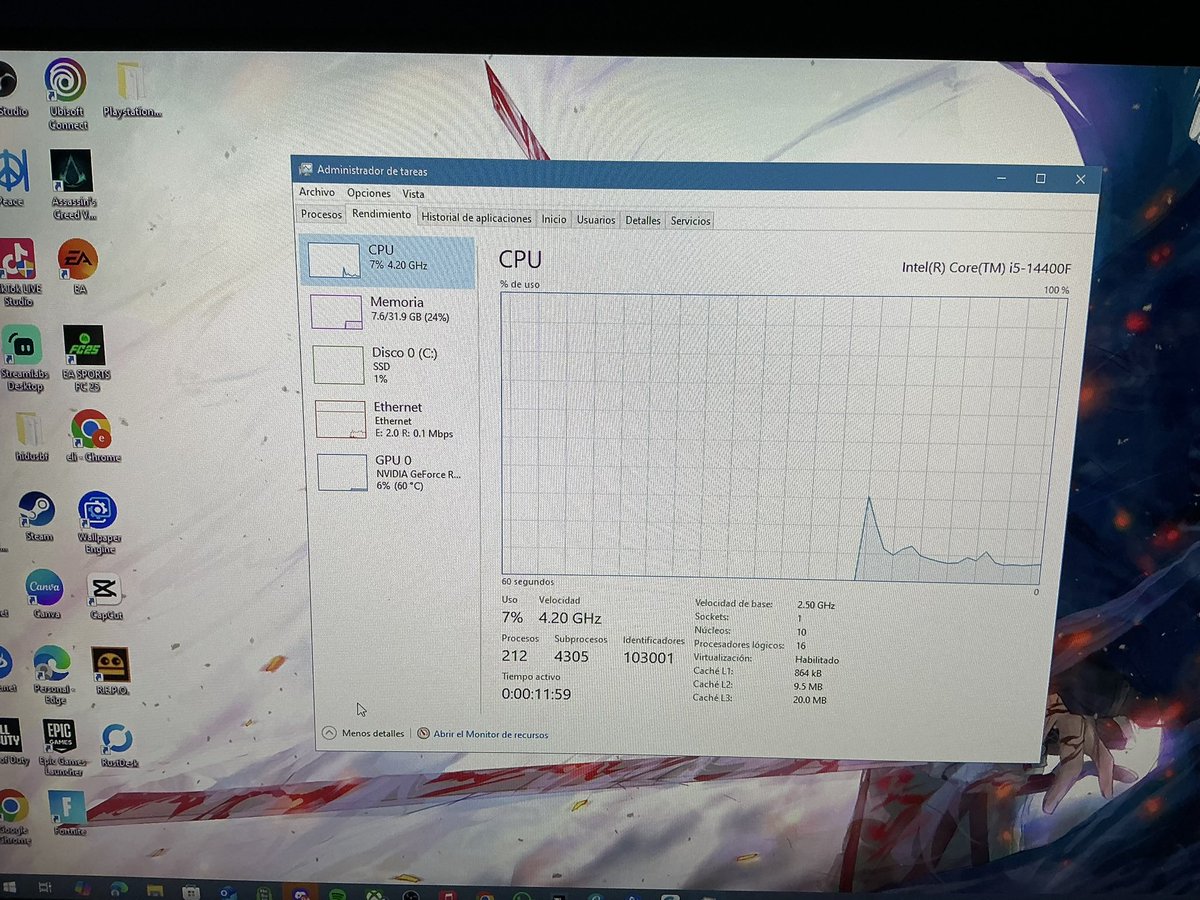This screenshot has width=1200, height=900.
Task: Open Edge from the taskbar
Action: (x=119, y=889)
